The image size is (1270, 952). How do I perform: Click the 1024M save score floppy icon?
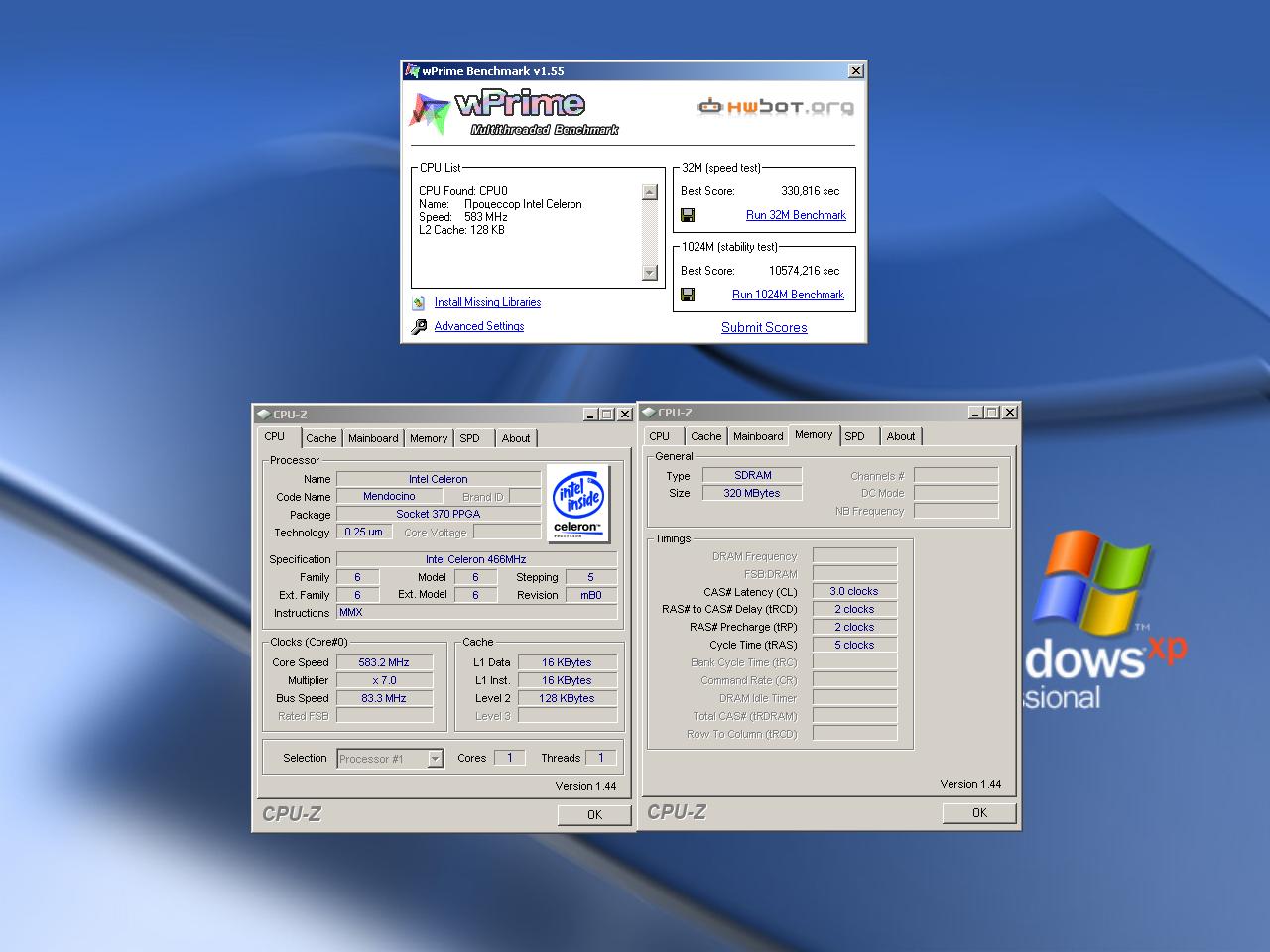(x=688, y=295)
